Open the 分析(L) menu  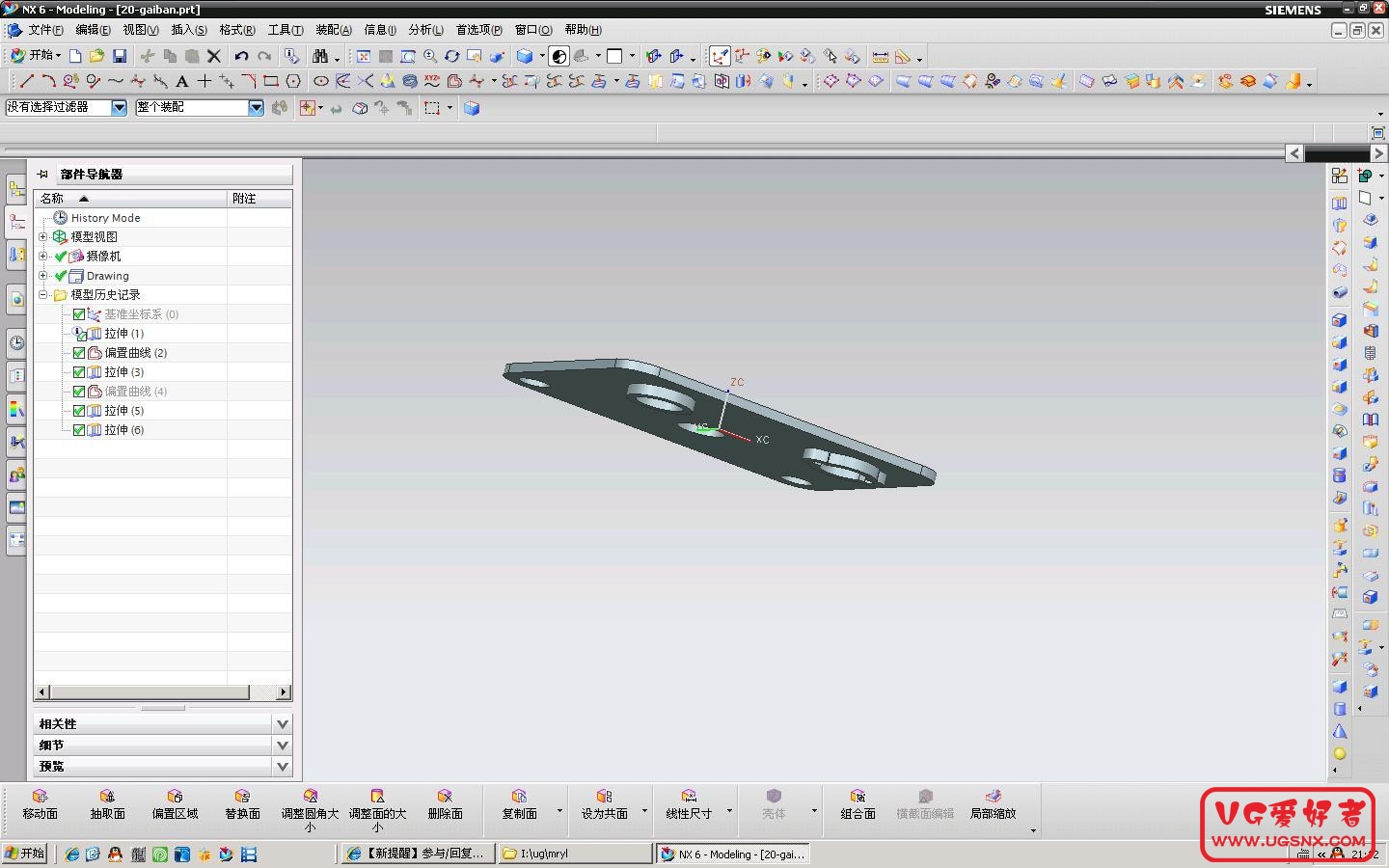point(426,30)
